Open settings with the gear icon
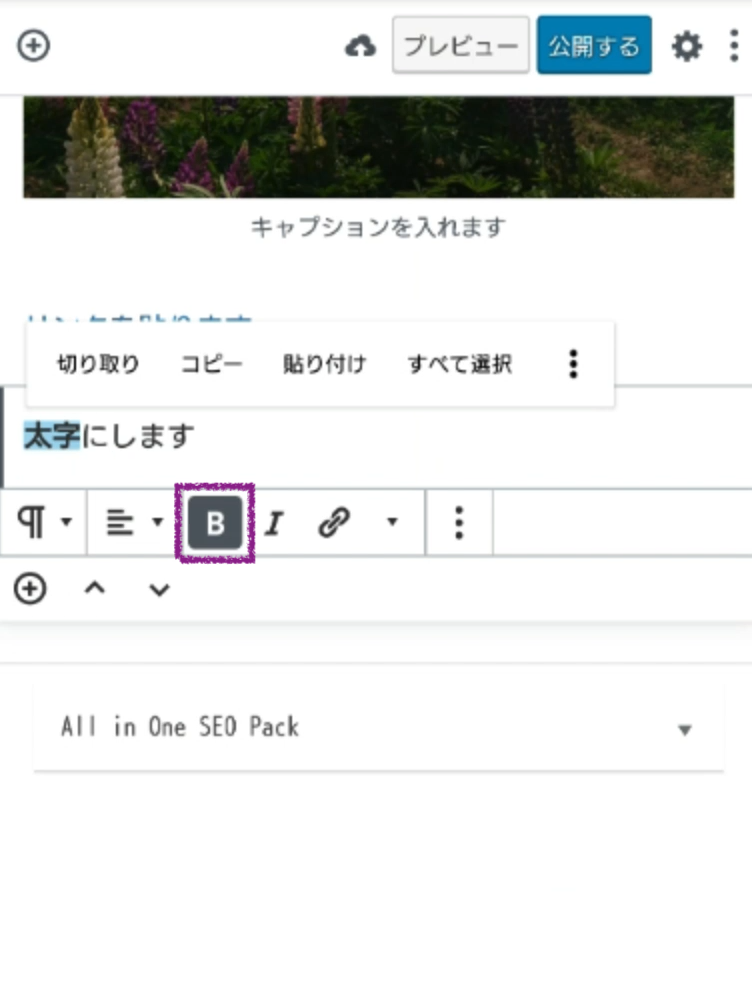Screen dimensions: 752x1000 (686, 46)
